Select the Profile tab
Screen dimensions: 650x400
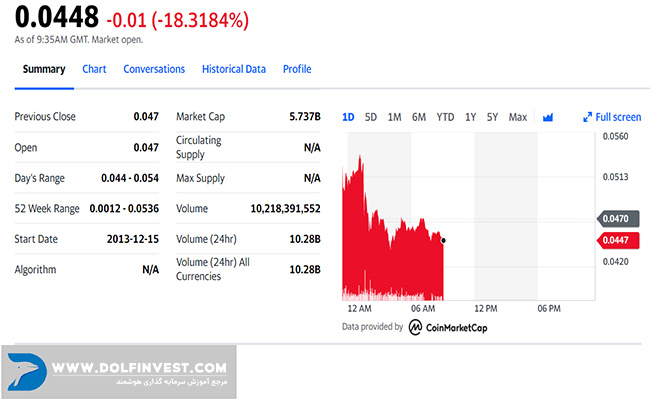(297, 69)
